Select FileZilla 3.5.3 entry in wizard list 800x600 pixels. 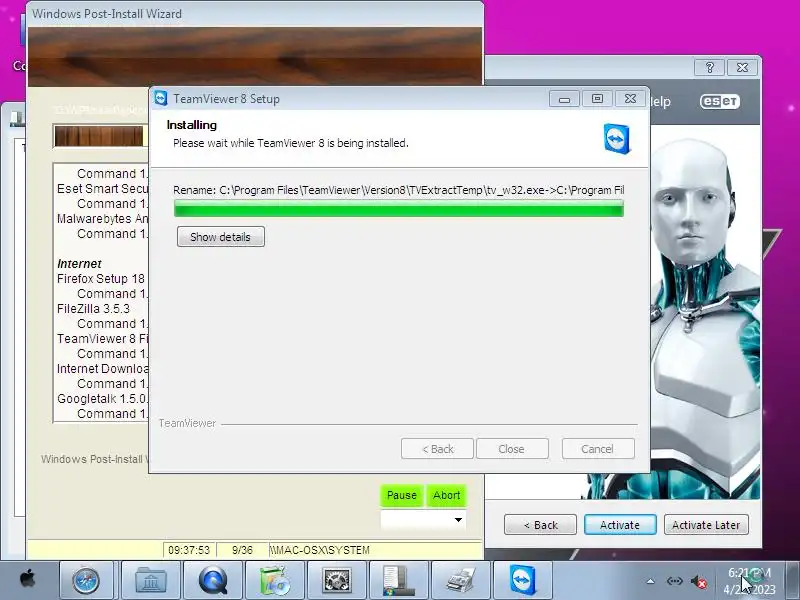click(93, 309)
